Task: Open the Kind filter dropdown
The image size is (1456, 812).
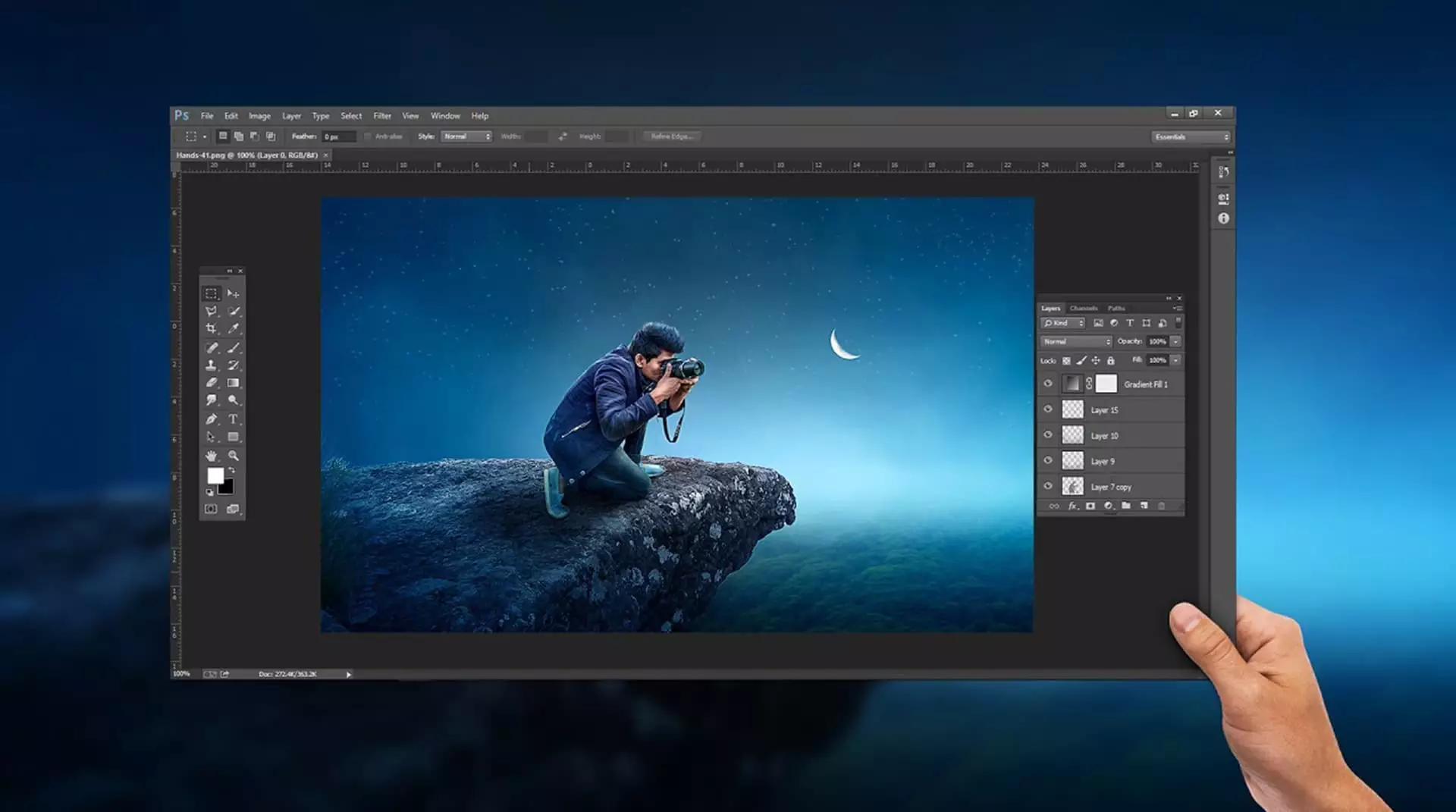Action: (1063, 323)
